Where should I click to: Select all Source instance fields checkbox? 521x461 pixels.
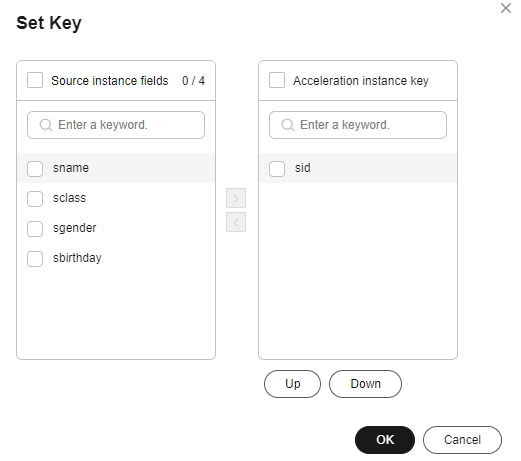coord(35,80)
